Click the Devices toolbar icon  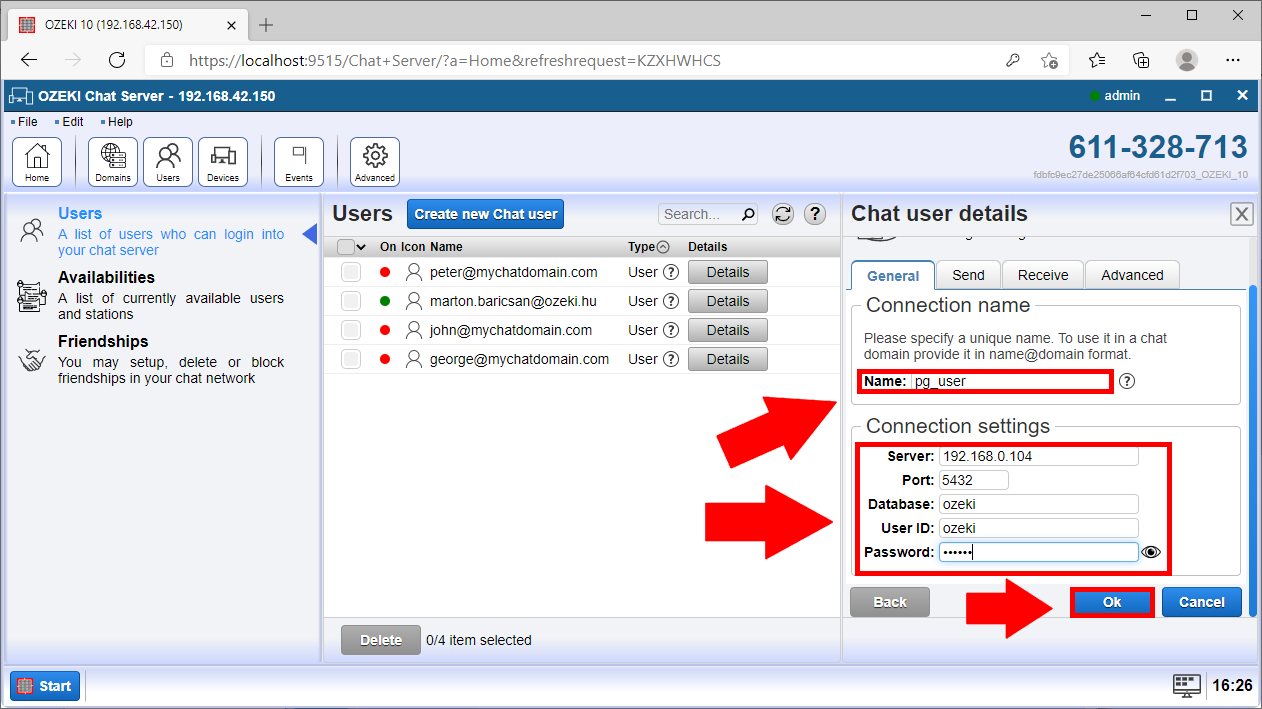[223, 162]
